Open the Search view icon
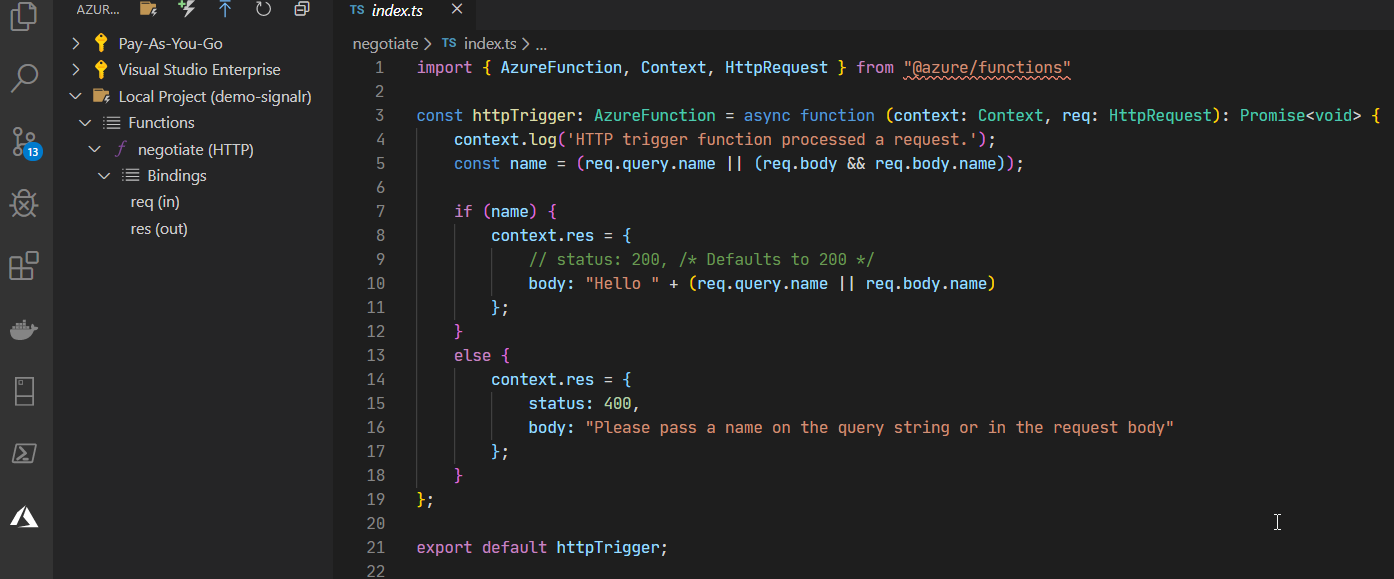This screenshot has width=1394, height=579. click(25, 77)
